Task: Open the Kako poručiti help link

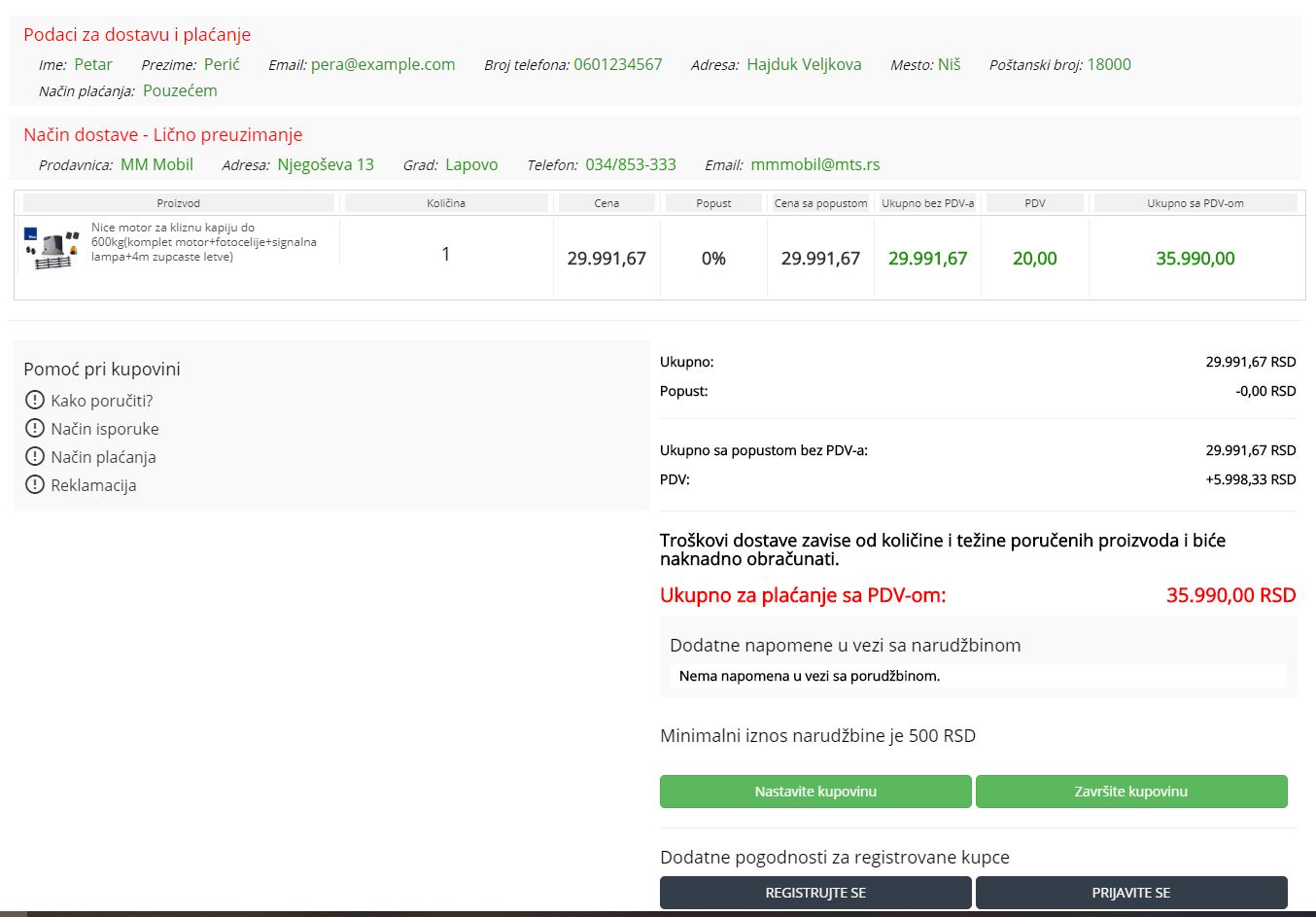Action: click(x=102, y=401)
